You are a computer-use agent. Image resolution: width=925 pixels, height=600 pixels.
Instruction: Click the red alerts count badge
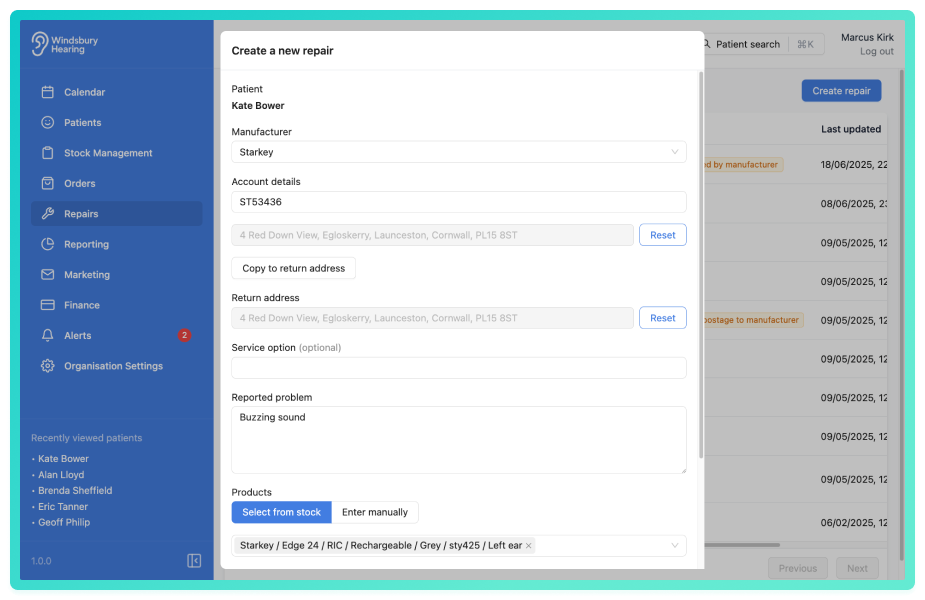184,335
